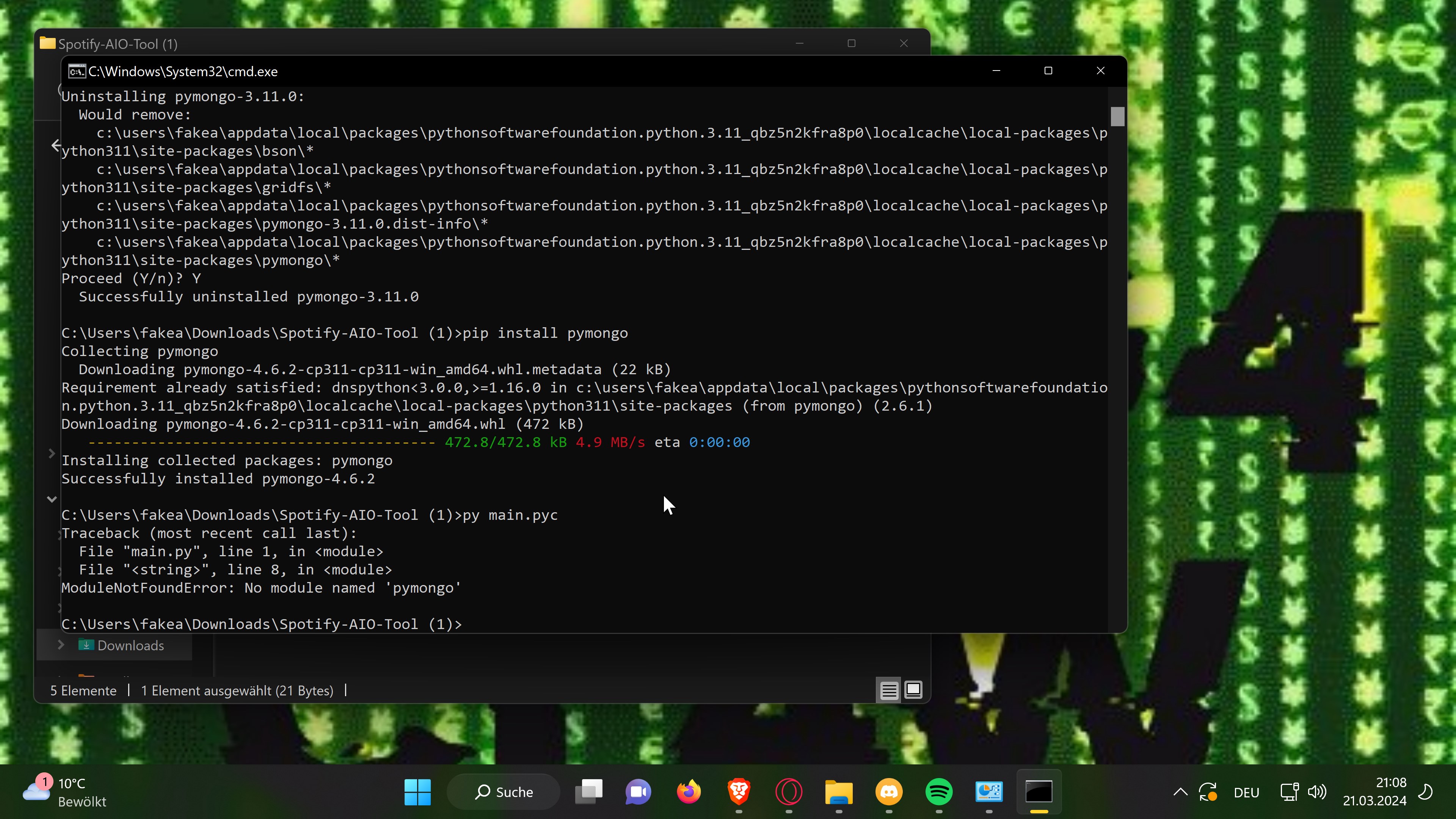Open the video chat taskbar app

pos(638,791)
